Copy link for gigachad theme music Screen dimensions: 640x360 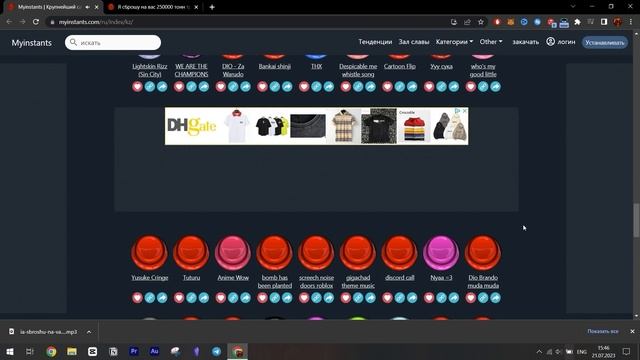coord(358,298)
